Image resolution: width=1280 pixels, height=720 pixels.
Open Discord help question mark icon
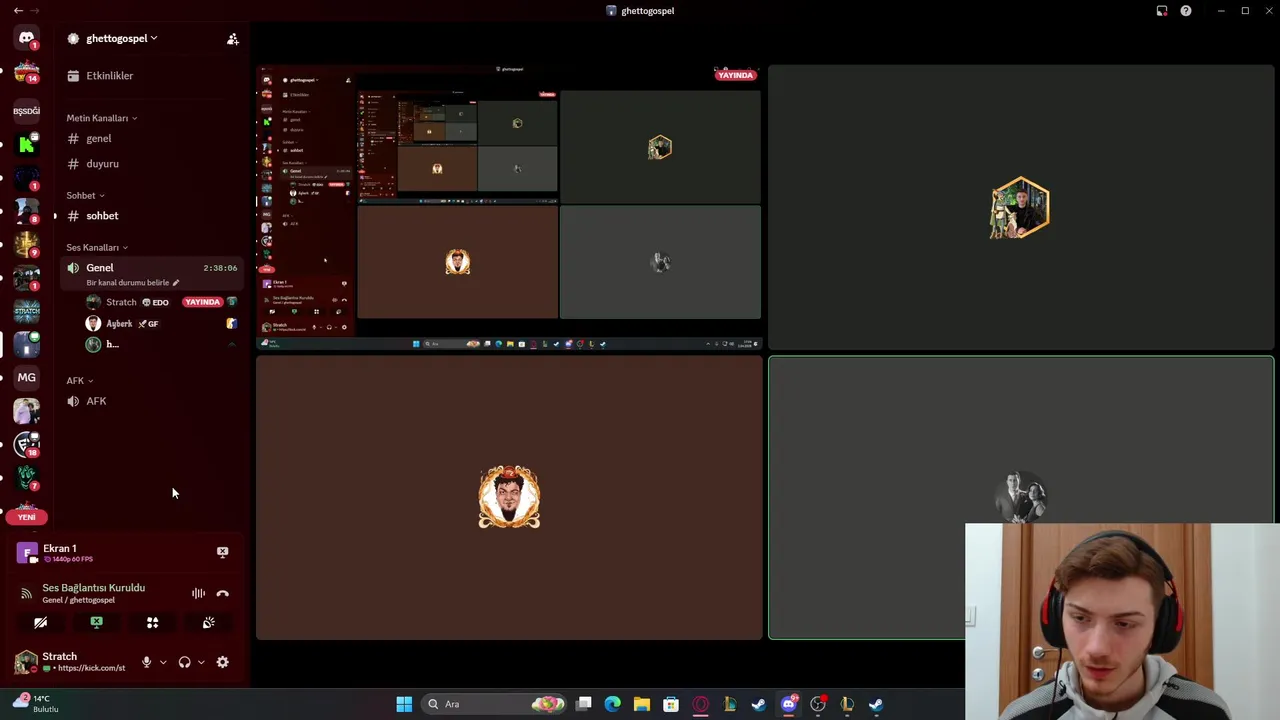pos(1185,11)
